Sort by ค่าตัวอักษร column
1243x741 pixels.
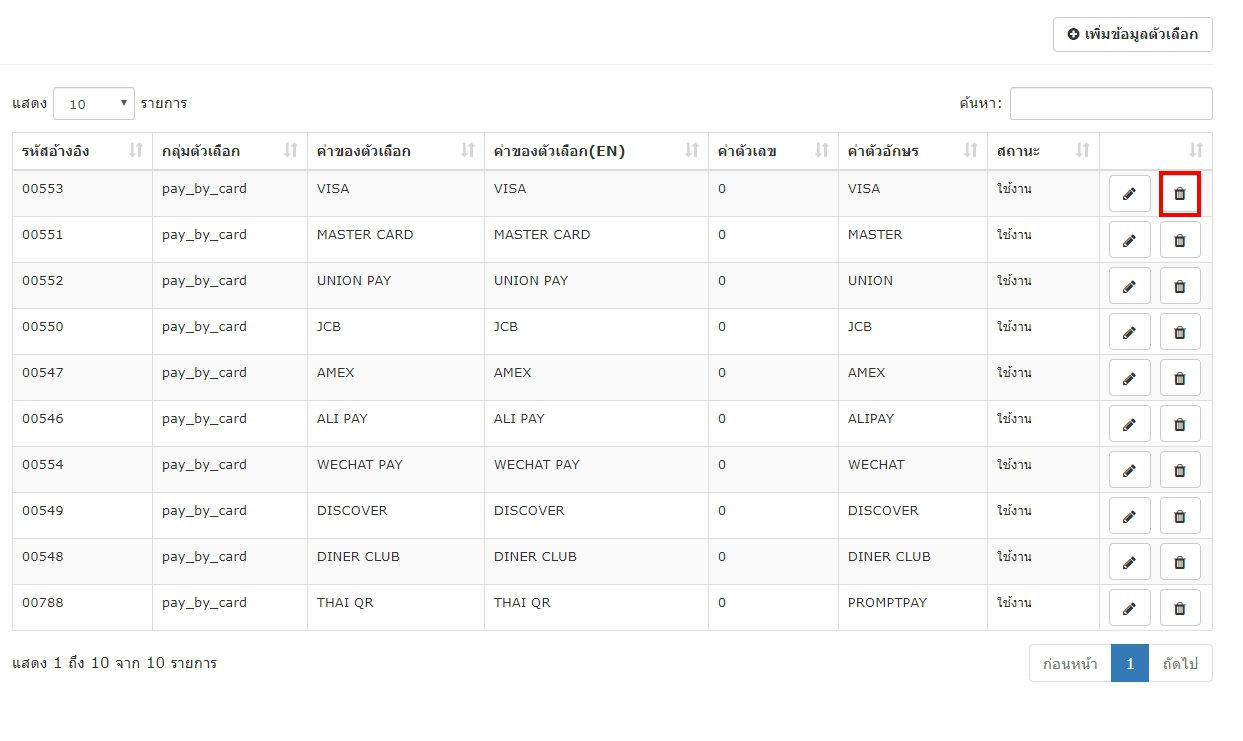click(913, 151)
